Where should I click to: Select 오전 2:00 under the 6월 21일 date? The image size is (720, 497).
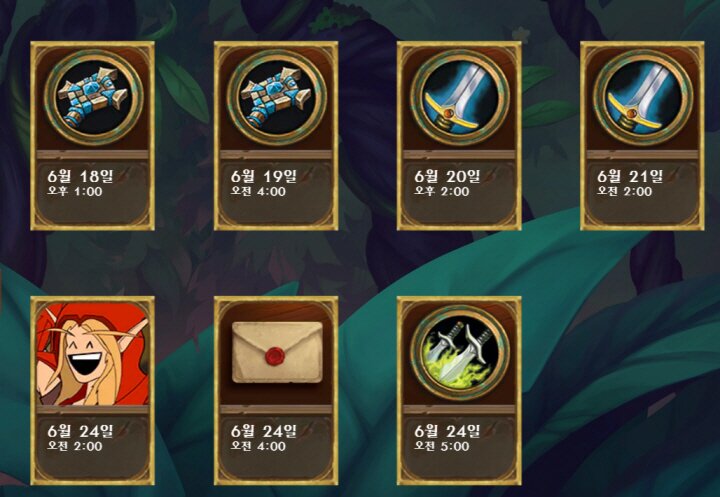pos(624,192)
